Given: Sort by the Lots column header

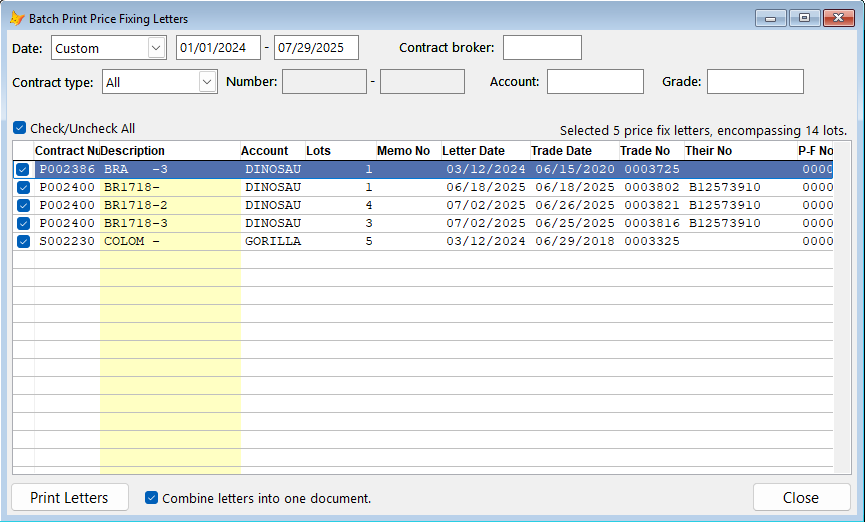Looking at the screenshot, I should [341, 151].
